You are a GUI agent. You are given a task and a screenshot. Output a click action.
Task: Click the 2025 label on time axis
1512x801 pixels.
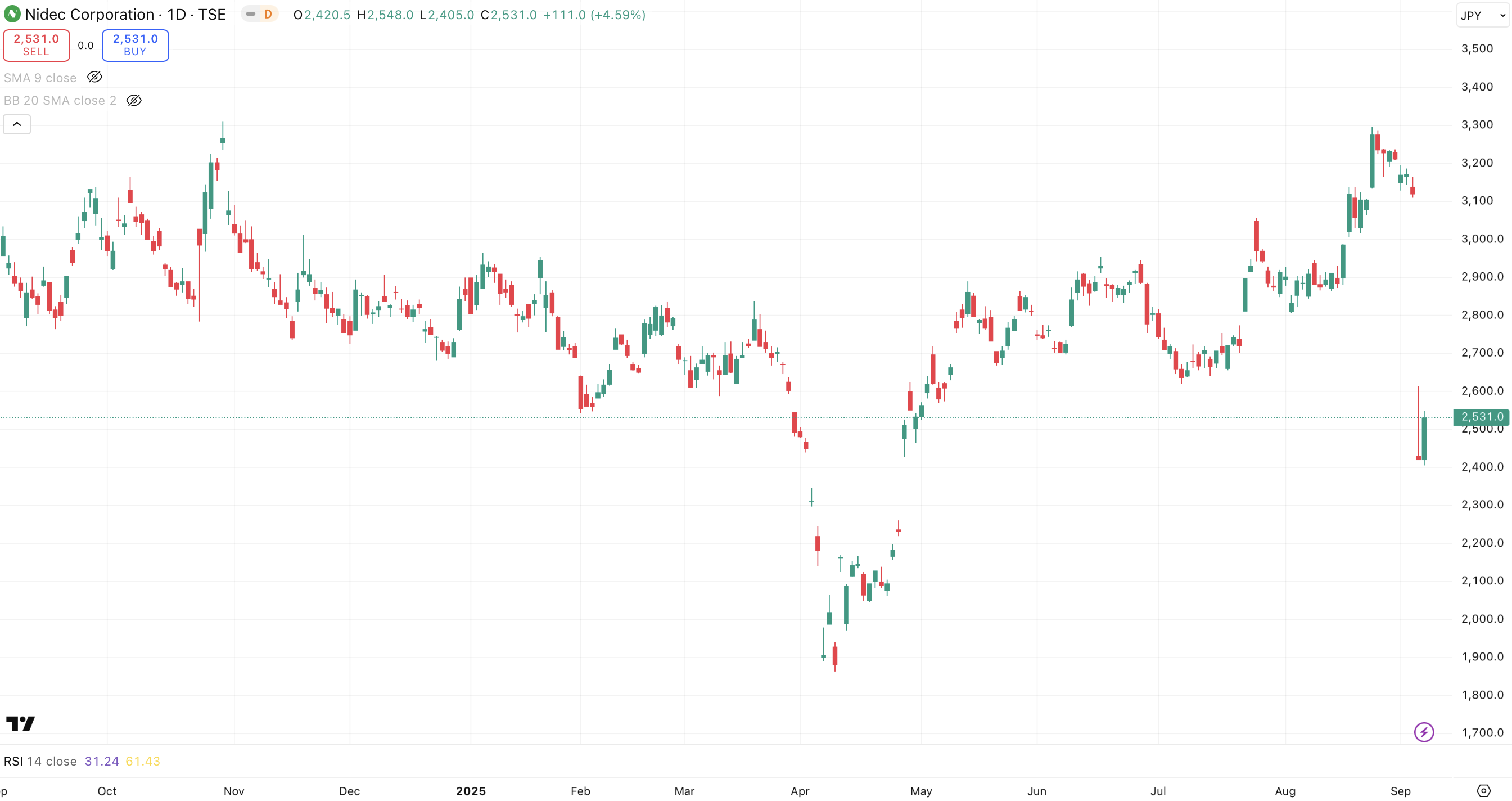click(x=471, y=791)
